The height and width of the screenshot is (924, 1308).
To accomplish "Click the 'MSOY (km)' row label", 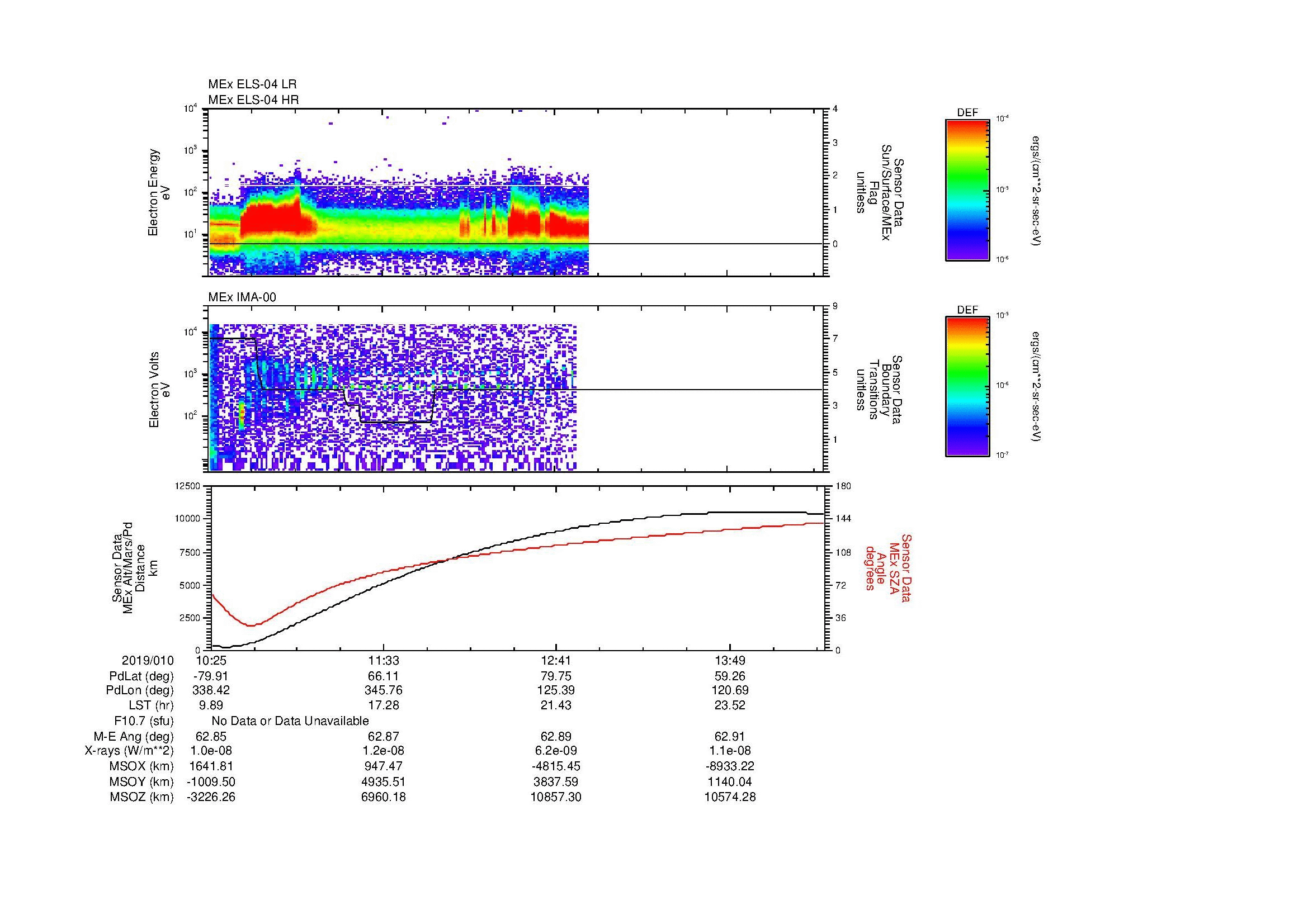I will pos(141,782).
